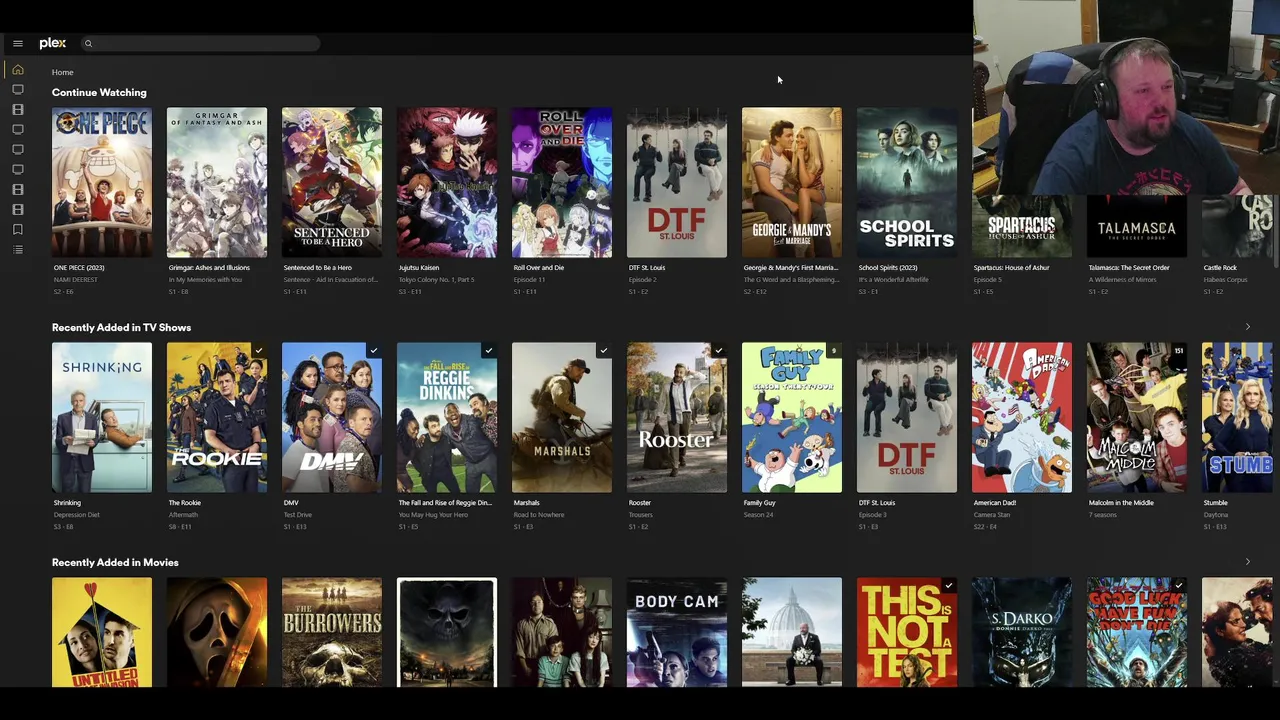
Task: Click the watched checkmark badge on DMV poster
Action: 373,351
